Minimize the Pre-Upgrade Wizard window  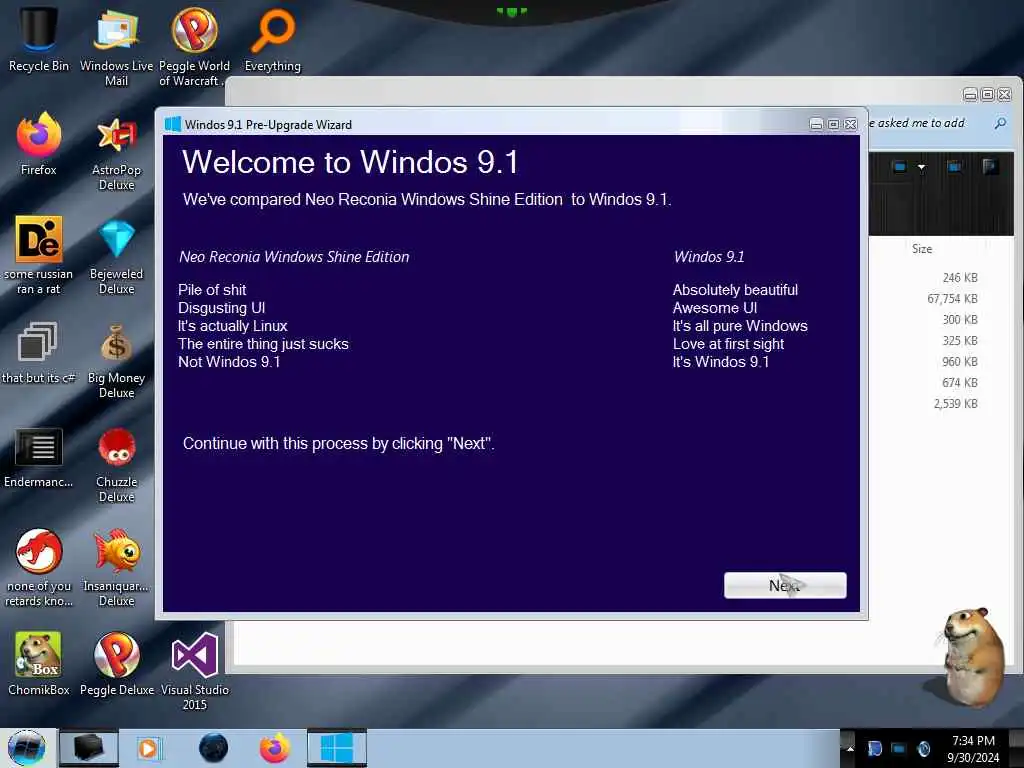click(x=816, y=124)
